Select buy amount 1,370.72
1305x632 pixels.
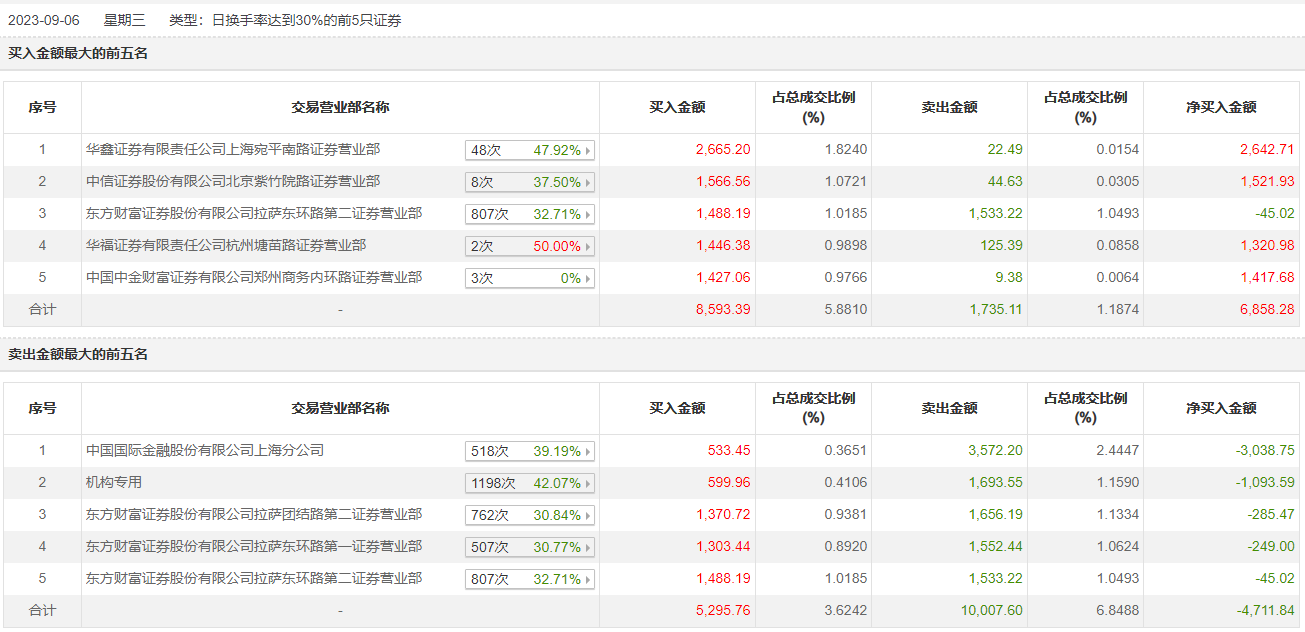click(x=723, y=515)
